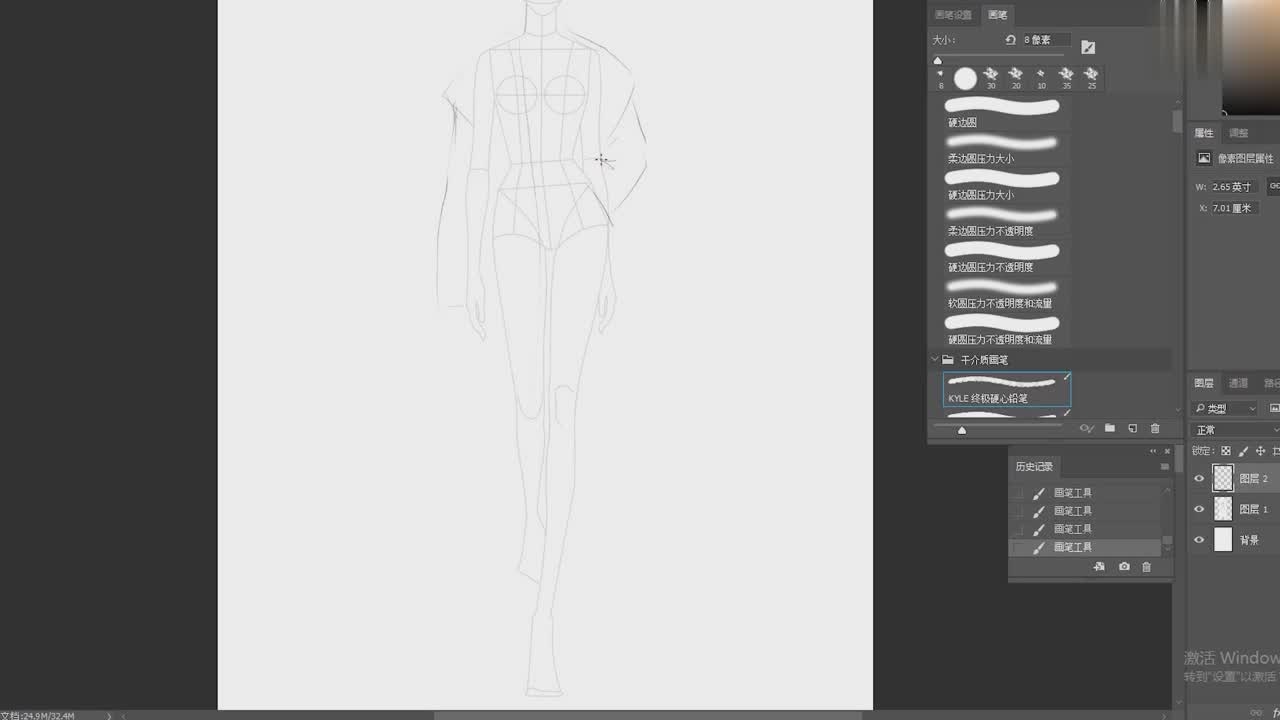Select the 图层 1 layer thumbnail

pyautogui.click(x=1223, y=509)
